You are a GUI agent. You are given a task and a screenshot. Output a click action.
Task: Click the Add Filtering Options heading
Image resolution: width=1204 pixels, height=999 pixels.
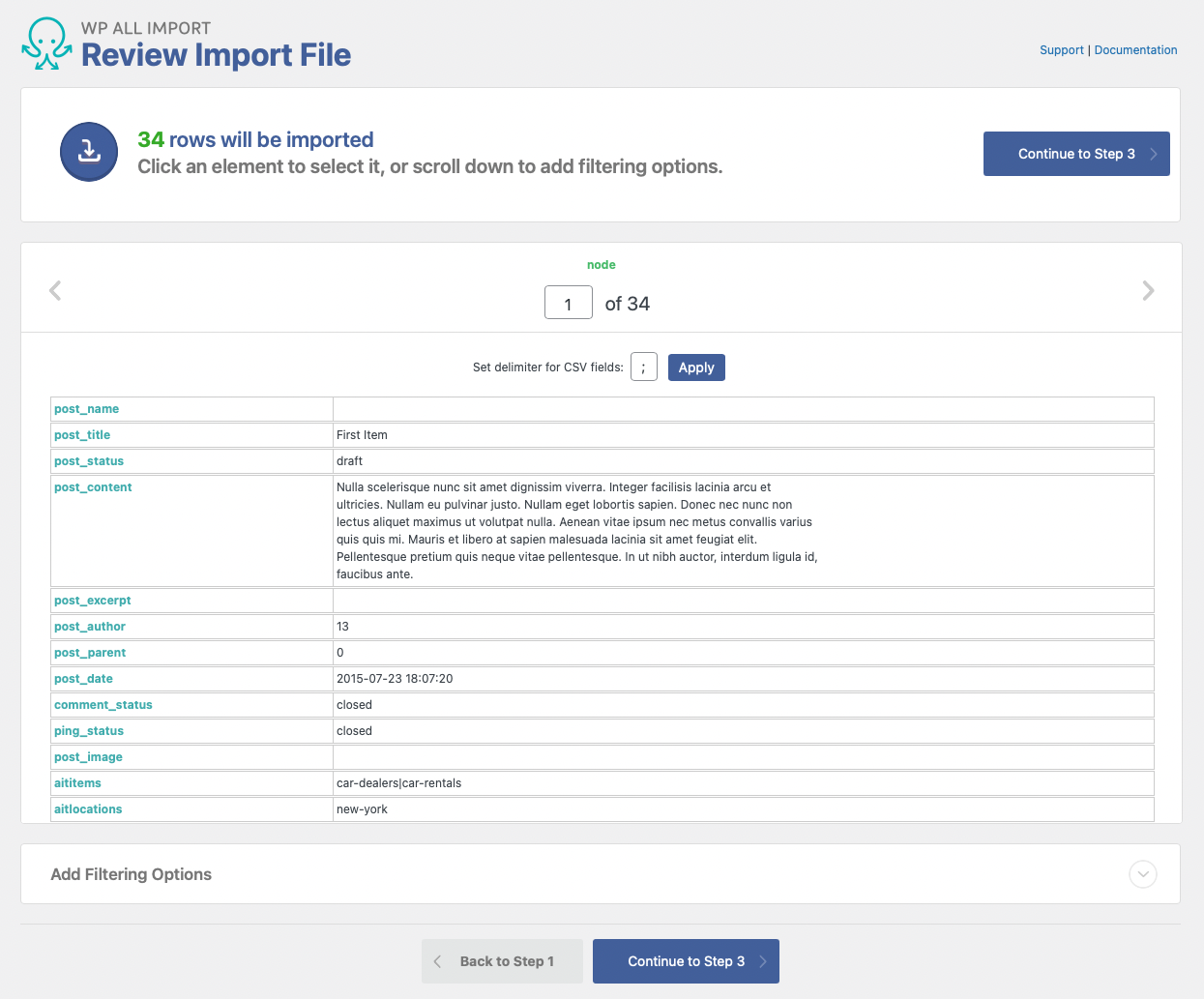pyautogui.click(x=131, y=874)
